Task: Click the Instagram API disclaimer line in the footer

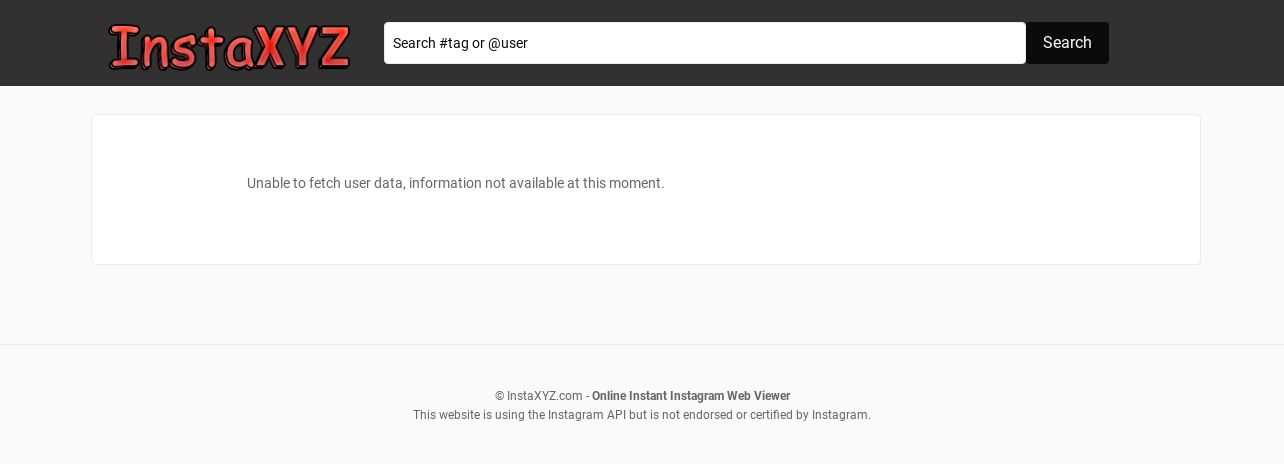Action: pos(642,415)
